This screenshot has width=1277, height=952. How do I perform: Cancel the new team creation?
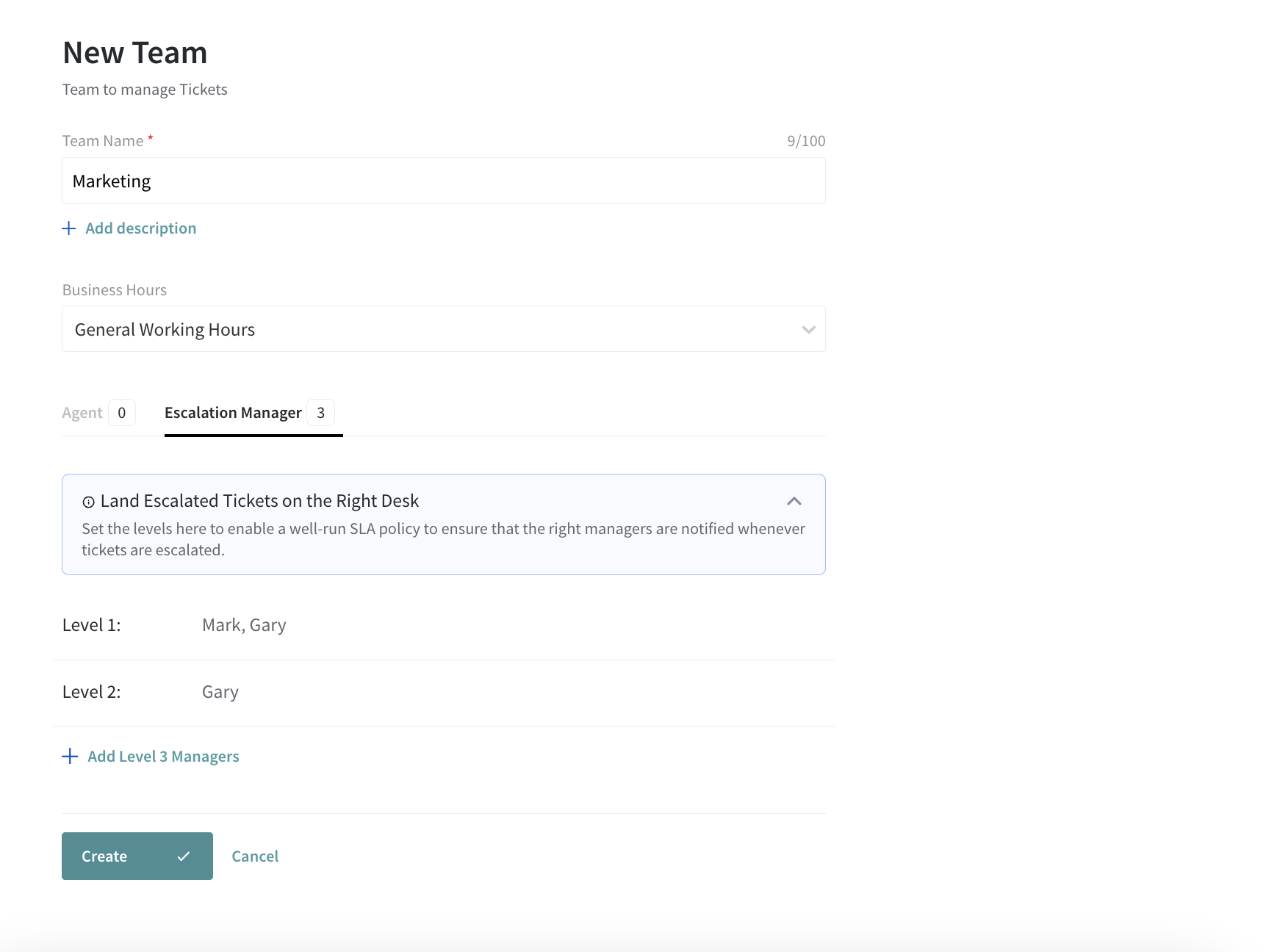pos(255,857)
